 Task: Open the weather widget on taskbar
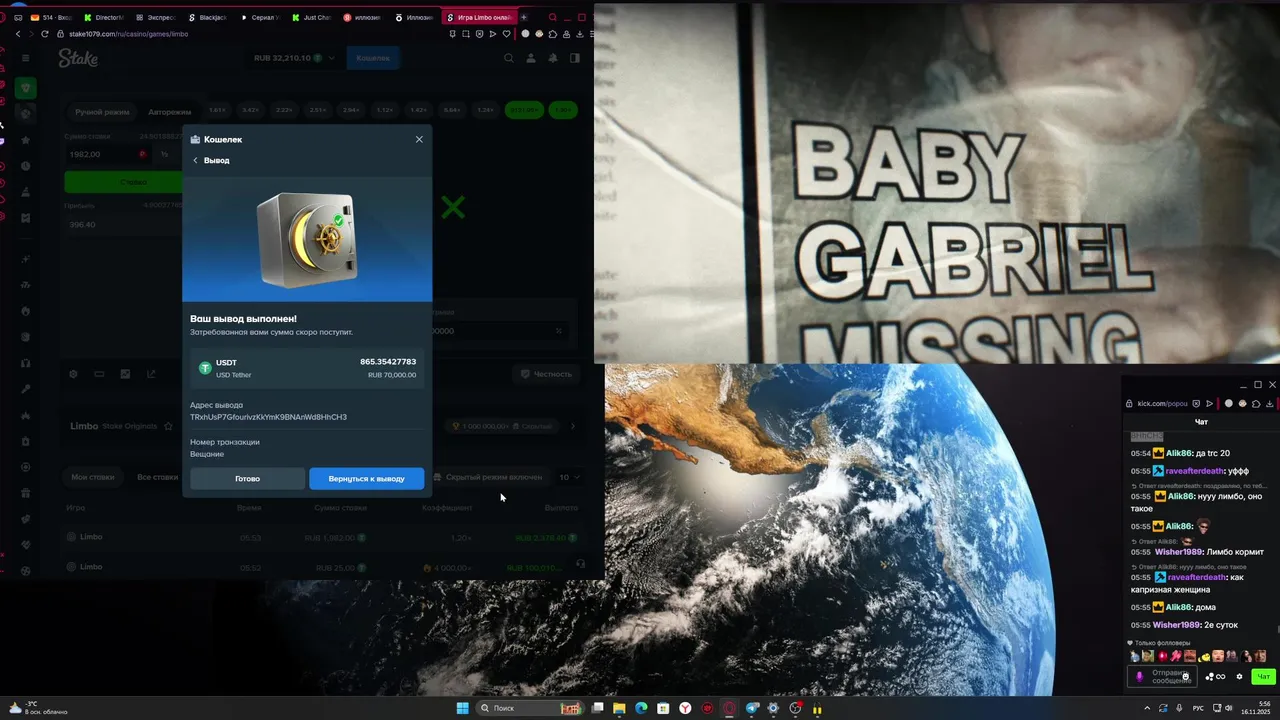(38, 708)
